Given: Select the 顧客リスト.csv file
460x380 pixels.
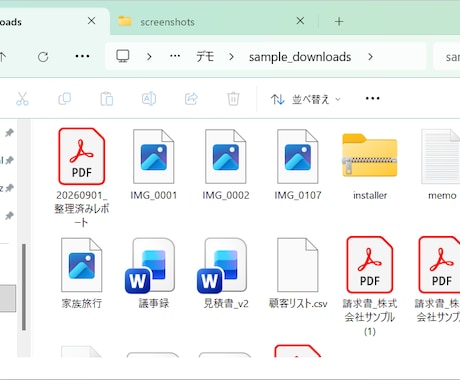Looking at the screenshot, I should coord(298,273).
